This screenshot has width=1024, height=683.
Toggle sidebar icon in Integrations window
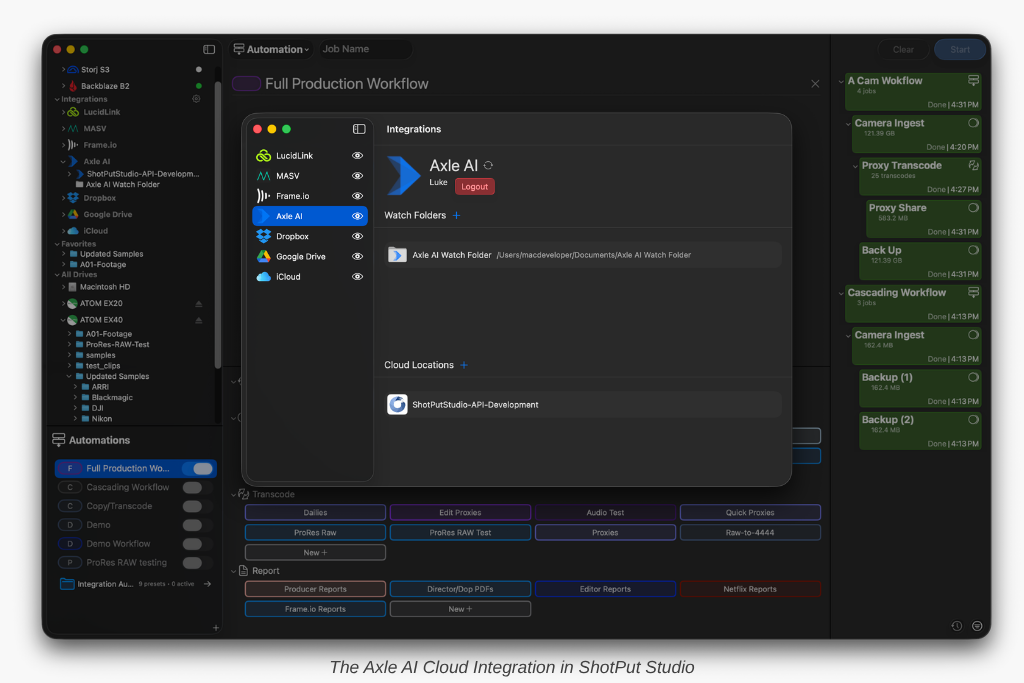(x=359, y=129)
